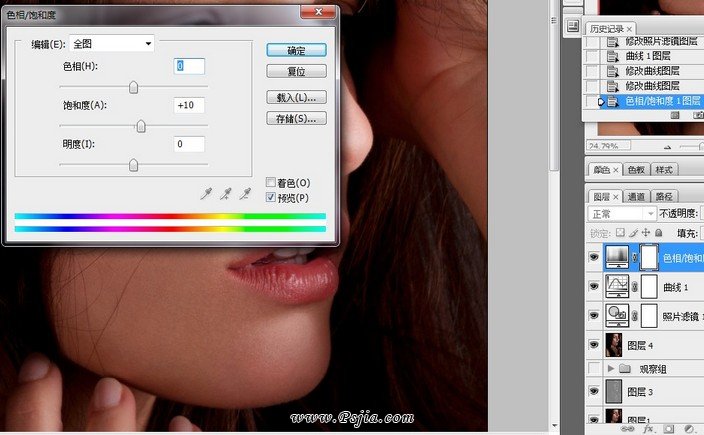This screenshot has width=704, height=435.
Task: Enable the 着色(O) colorize checkbox
Action: [271, 183]
